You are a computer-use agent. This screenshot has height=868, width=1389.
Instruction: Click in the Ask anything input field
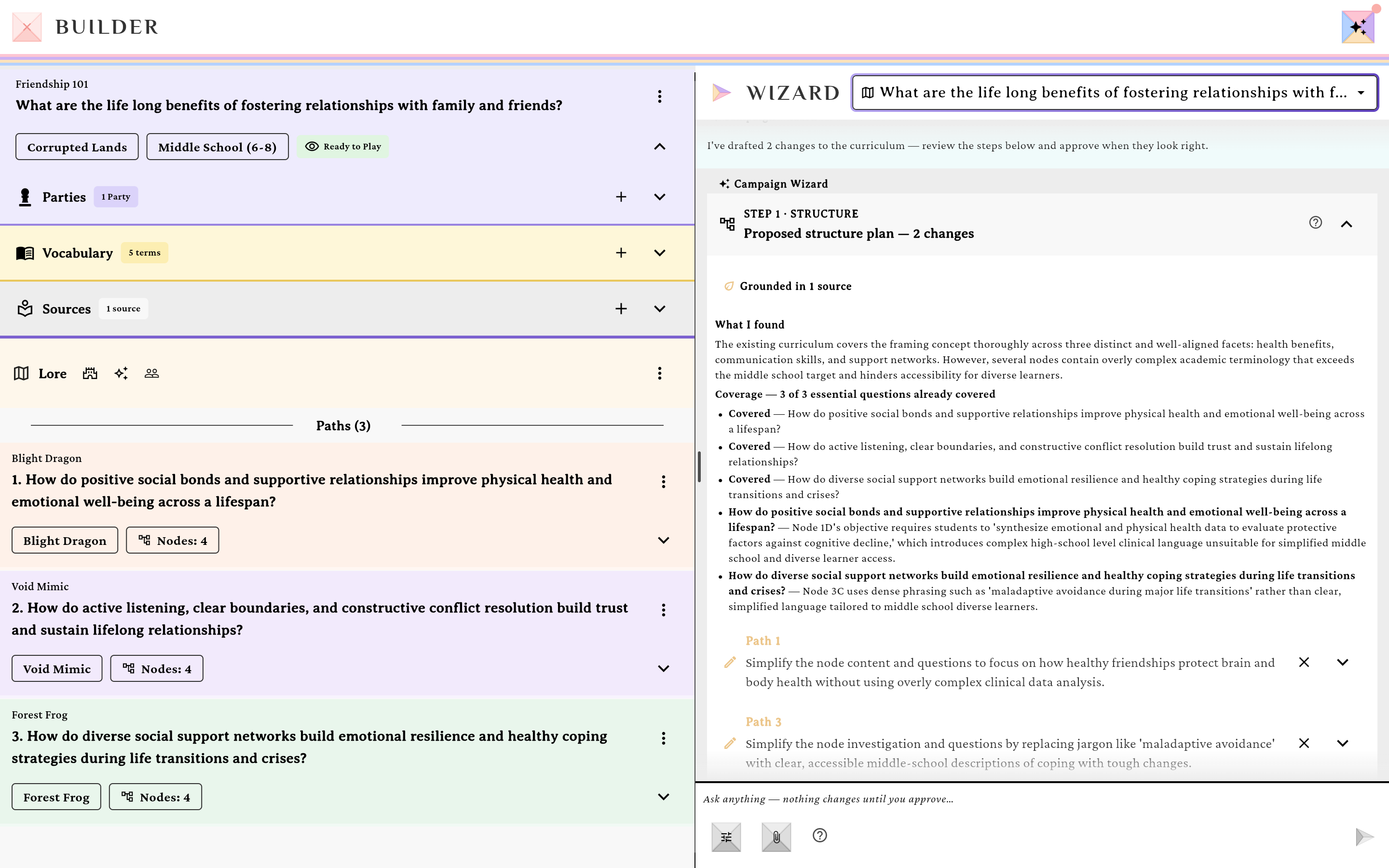click(1042, 799)
